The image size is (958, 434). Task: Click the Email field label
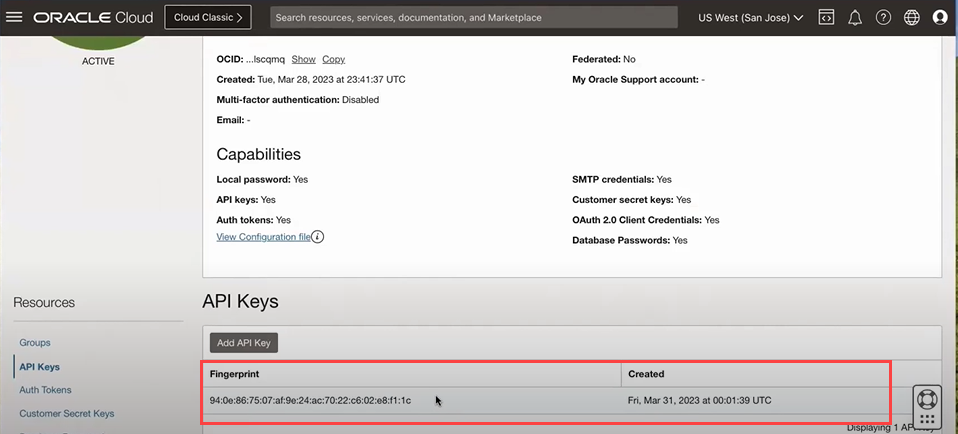pyautogui.click(x=230, y=120)
